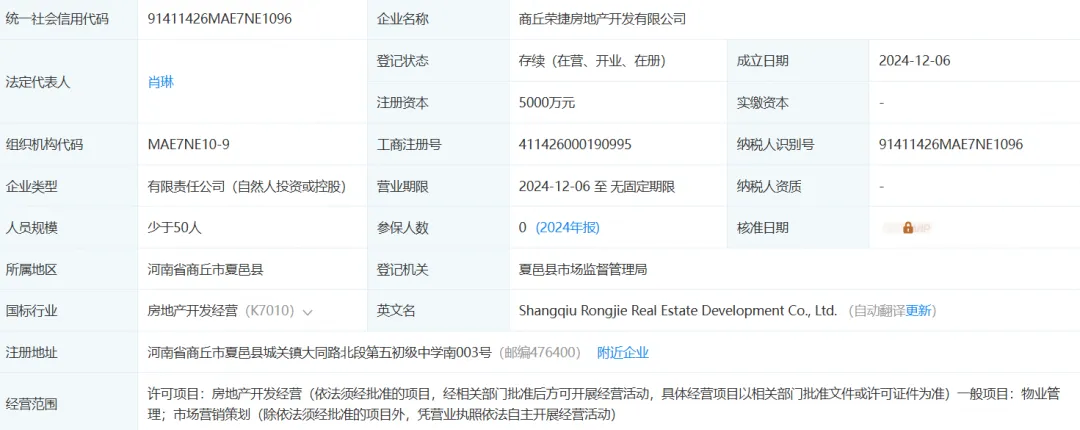Open the 2024年报 annual report link
This screenshot has width=1080, height=430.
pos(568,227)
